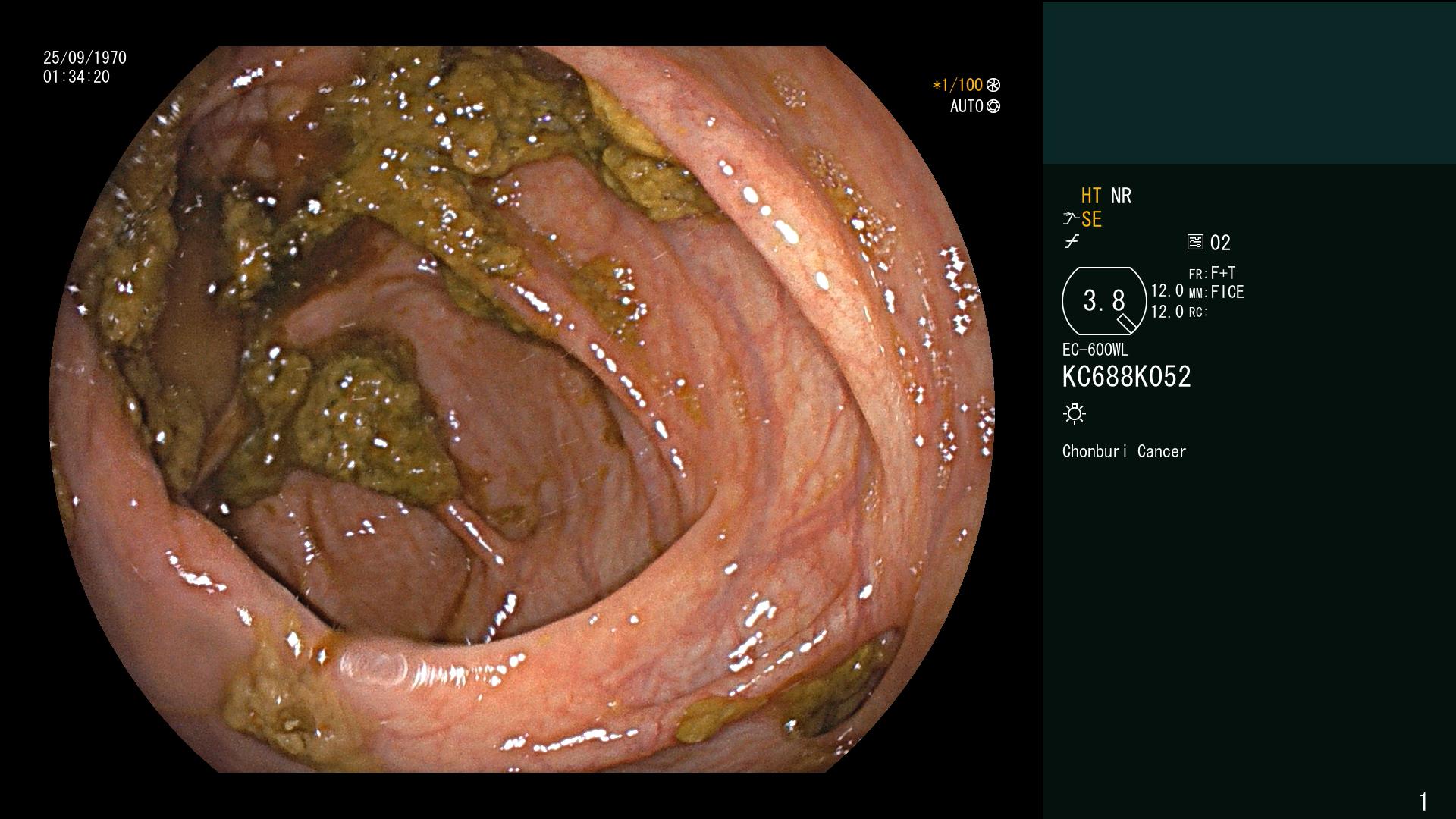Click the tone curve icon below SE
The image size is (1456, 819).
click(1072, 242)
